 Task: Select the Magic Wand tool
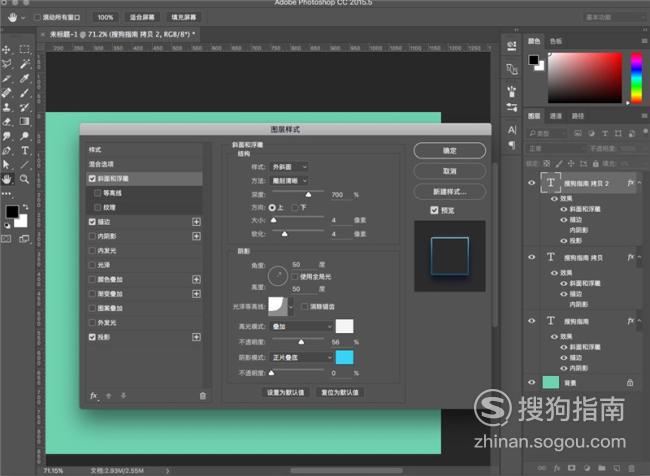24,64
